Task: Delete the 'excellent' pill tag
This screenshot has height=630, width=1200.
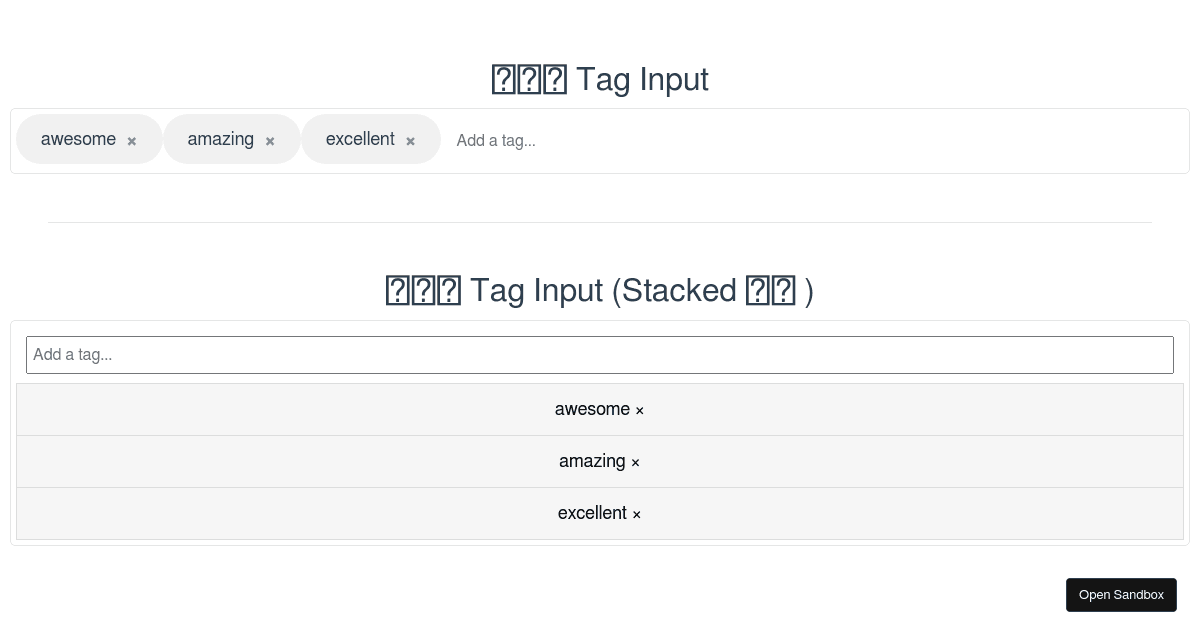Action: point(410,141)
